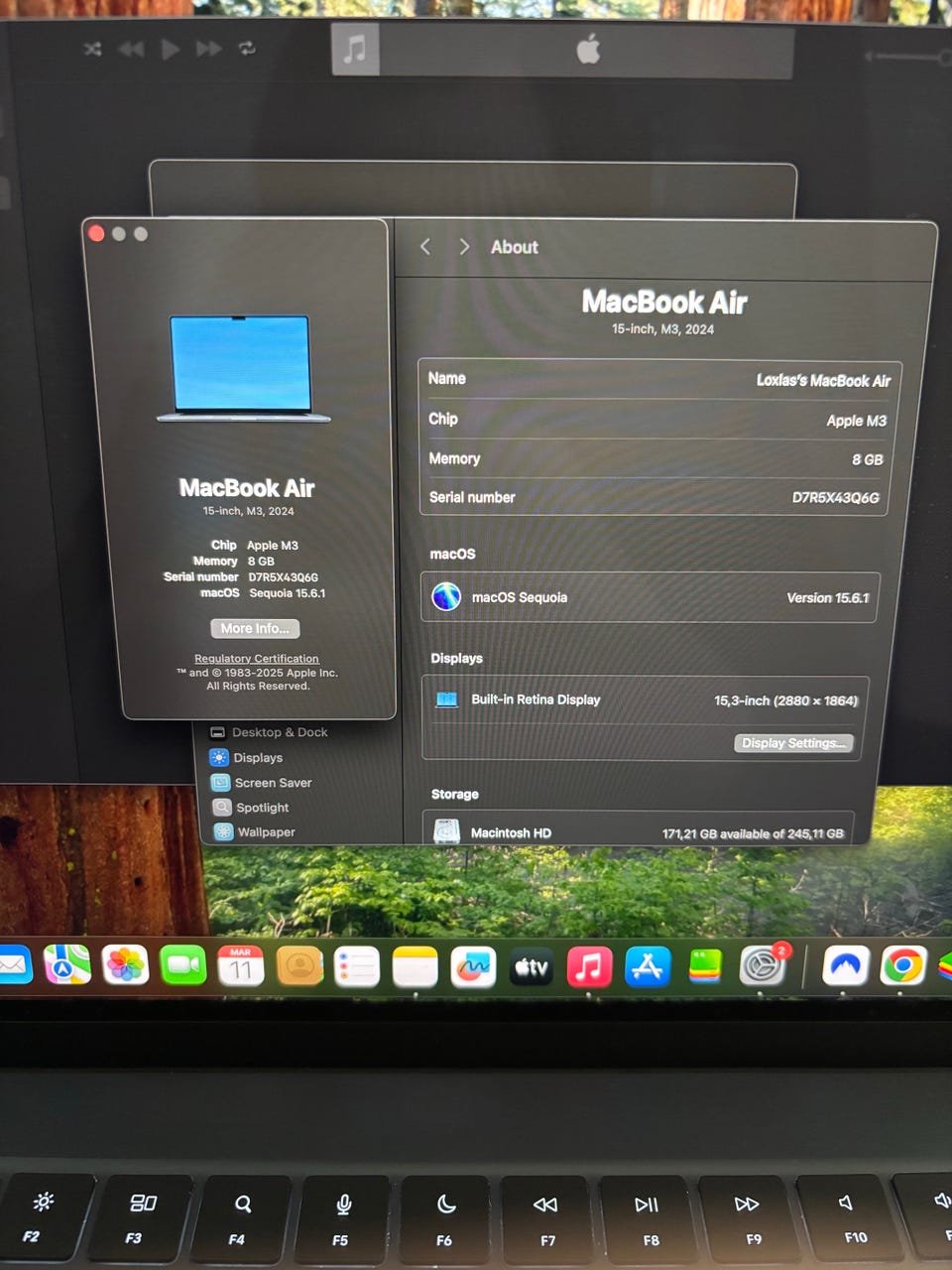
Task: Click the 15,3-inch (2880 × 1864) resolution text
Action: tap(785, 700)
